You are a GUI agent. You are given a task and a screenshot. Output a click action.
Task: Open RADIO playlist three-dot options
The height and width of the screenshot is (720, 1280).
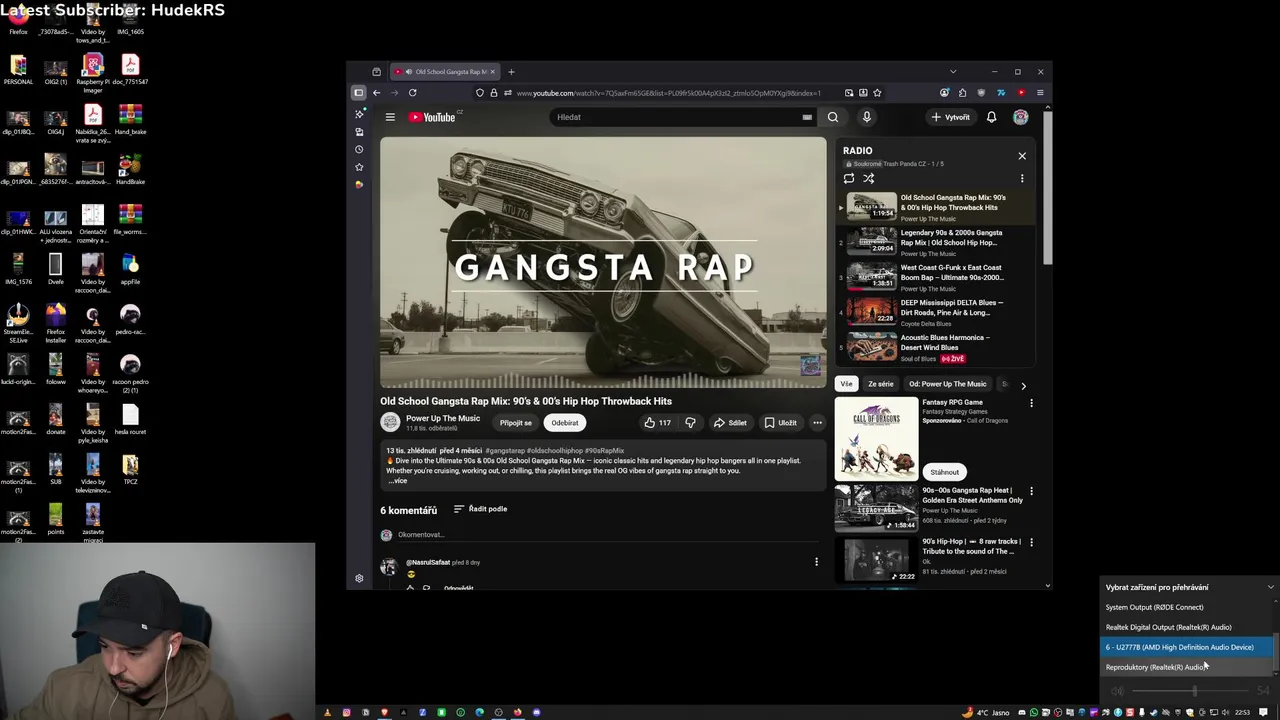[x=1022, y=179]
